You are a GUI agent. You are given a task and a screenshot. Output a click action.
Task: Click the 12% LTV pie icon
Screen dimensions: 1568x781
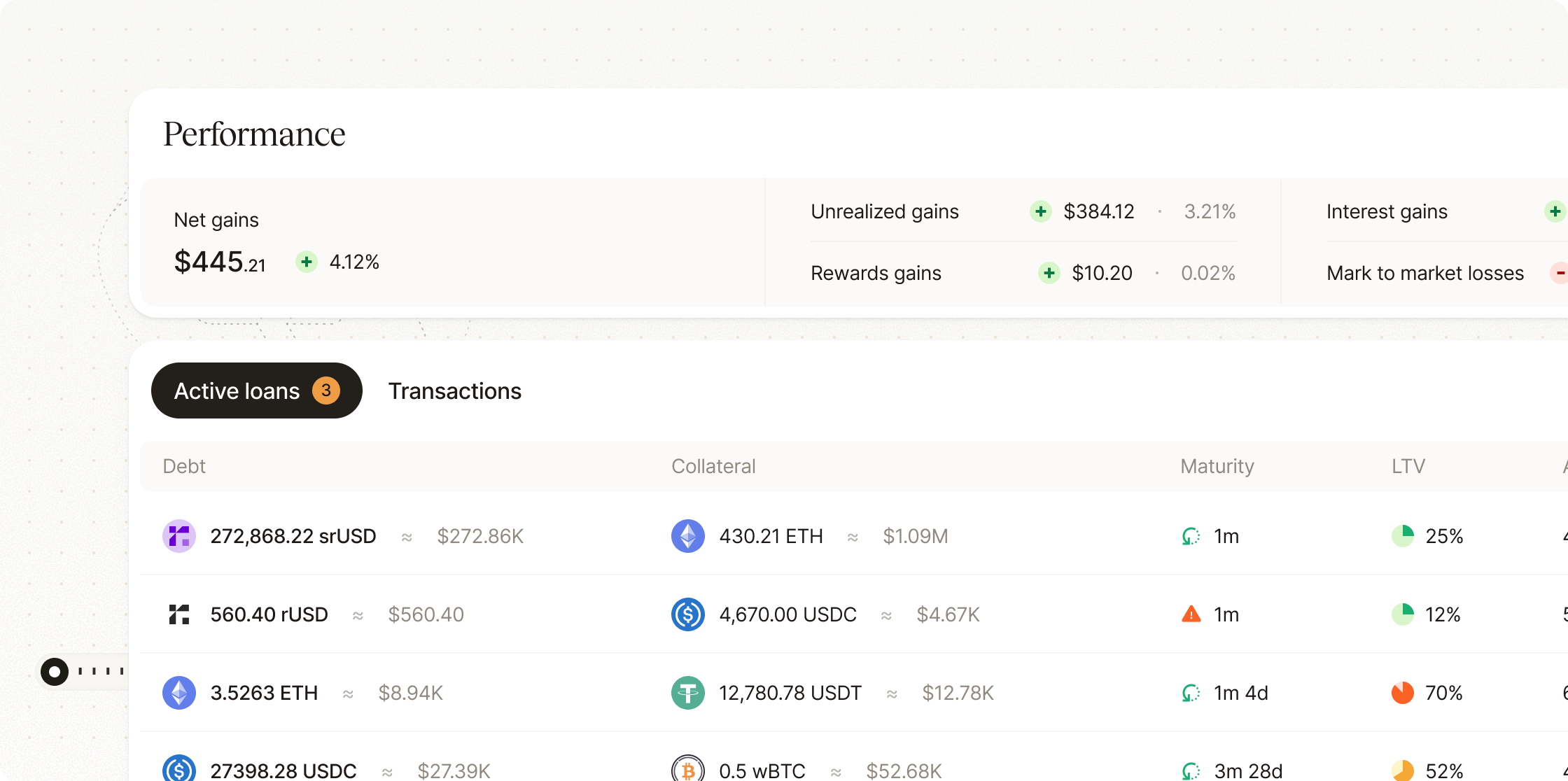pos(1403,614)
